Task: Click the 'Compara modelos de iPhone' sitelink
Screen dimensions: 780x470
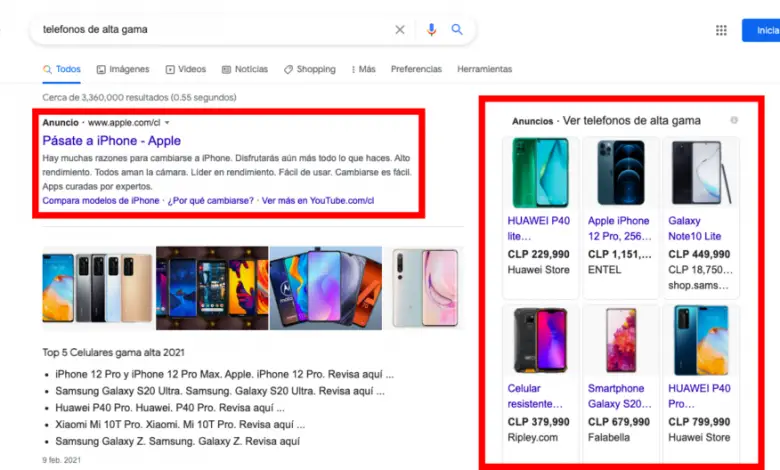Action: point(100,200)
